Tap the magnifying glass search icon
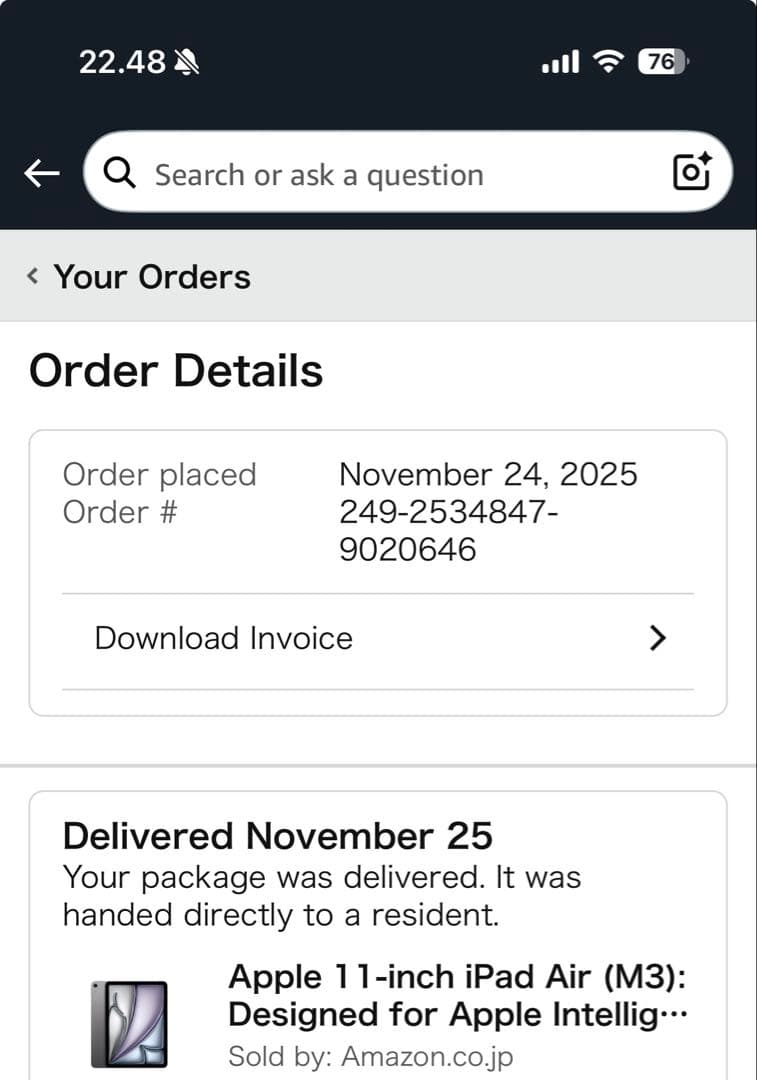Image resolution: width=757 pixels, height=1080 pixels. click(119, 172)
